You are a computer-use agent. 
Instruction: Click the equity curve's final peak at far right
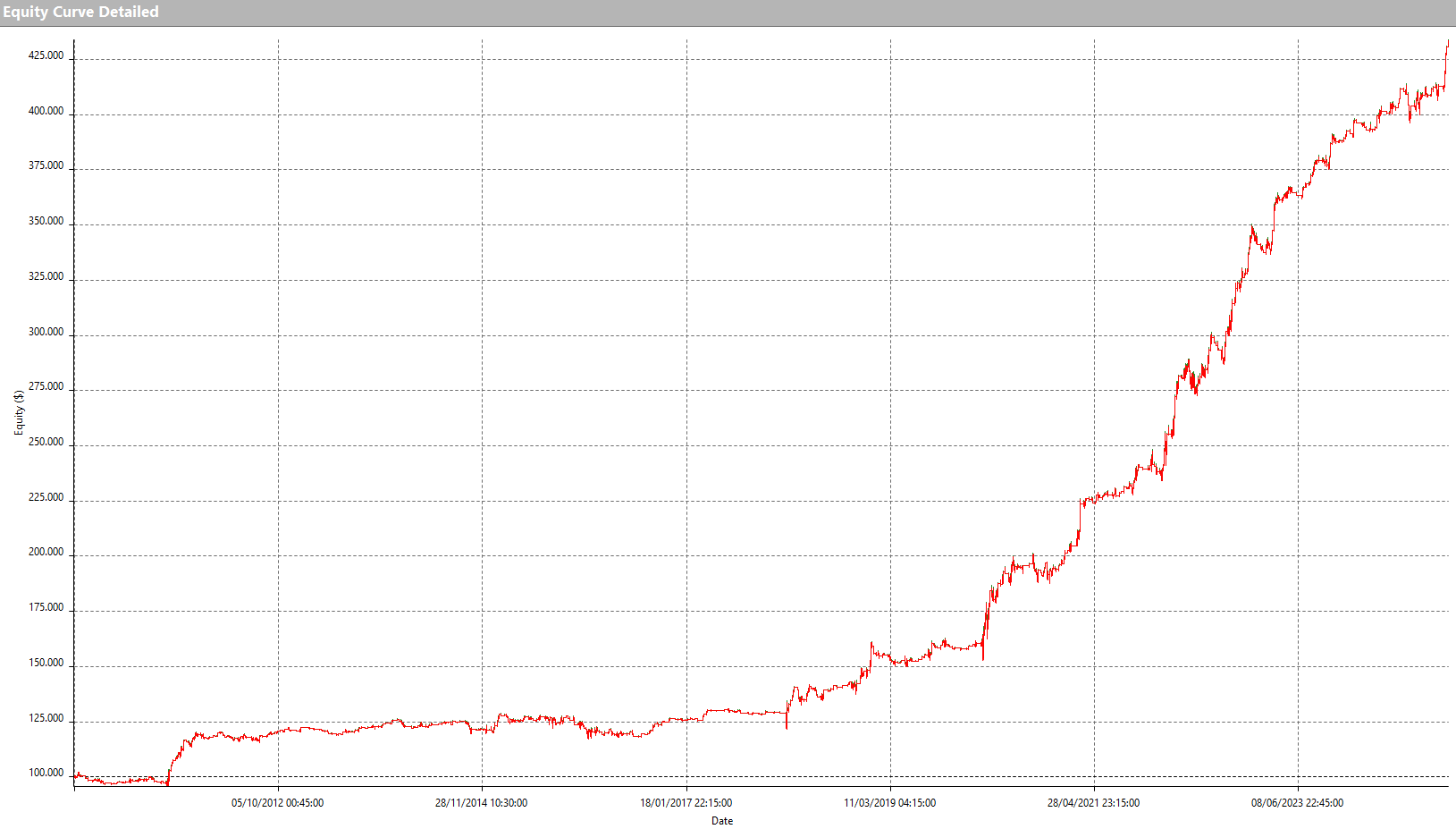click(x=1447, y=41)
